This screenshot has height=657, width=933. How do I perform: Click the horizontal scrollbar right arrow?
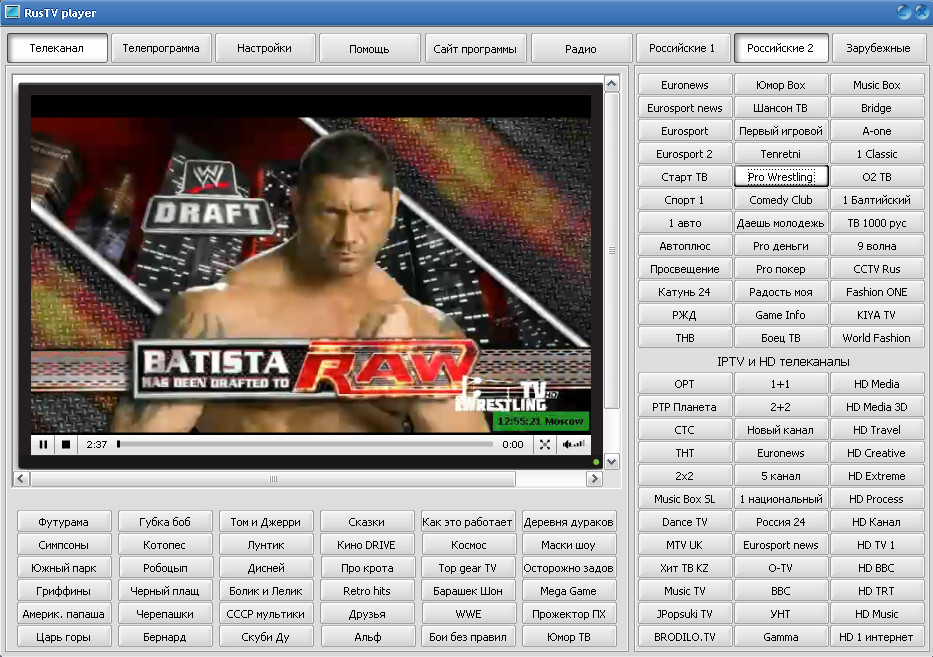(x=595, y=479)
